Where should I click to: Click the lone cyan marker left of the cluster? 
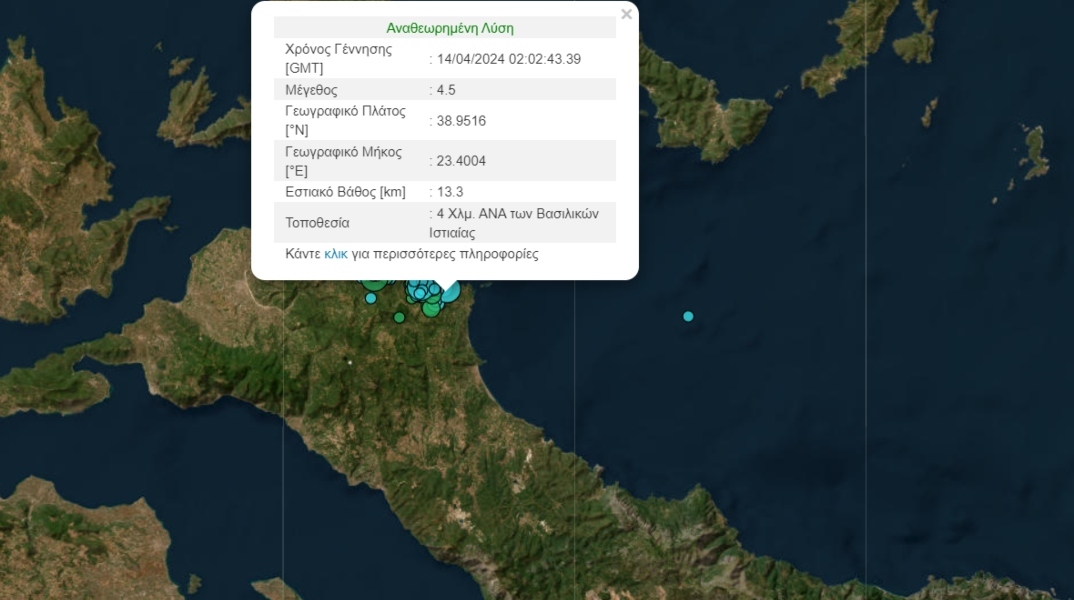[x=371, y=298]
